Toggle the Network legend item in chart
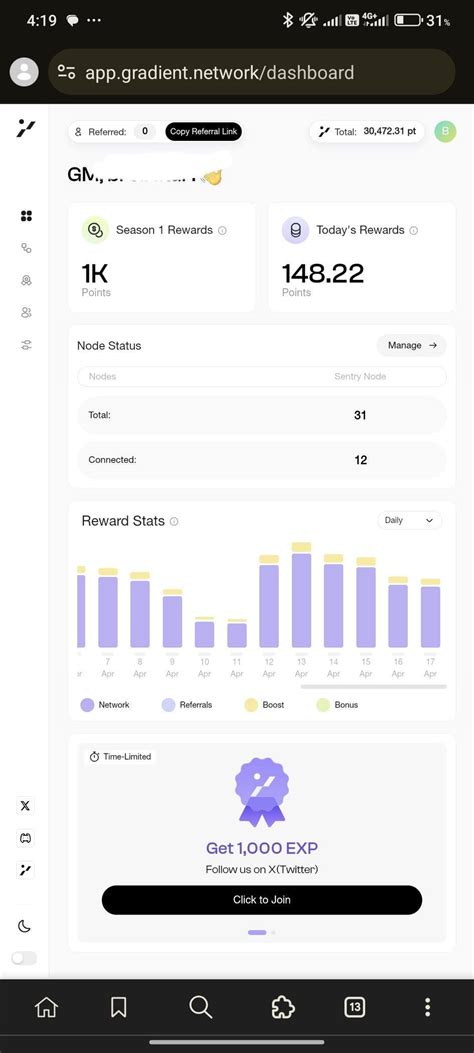This screenshot has height=1053, width=474. pyautogui.click(x=105, y=704)
